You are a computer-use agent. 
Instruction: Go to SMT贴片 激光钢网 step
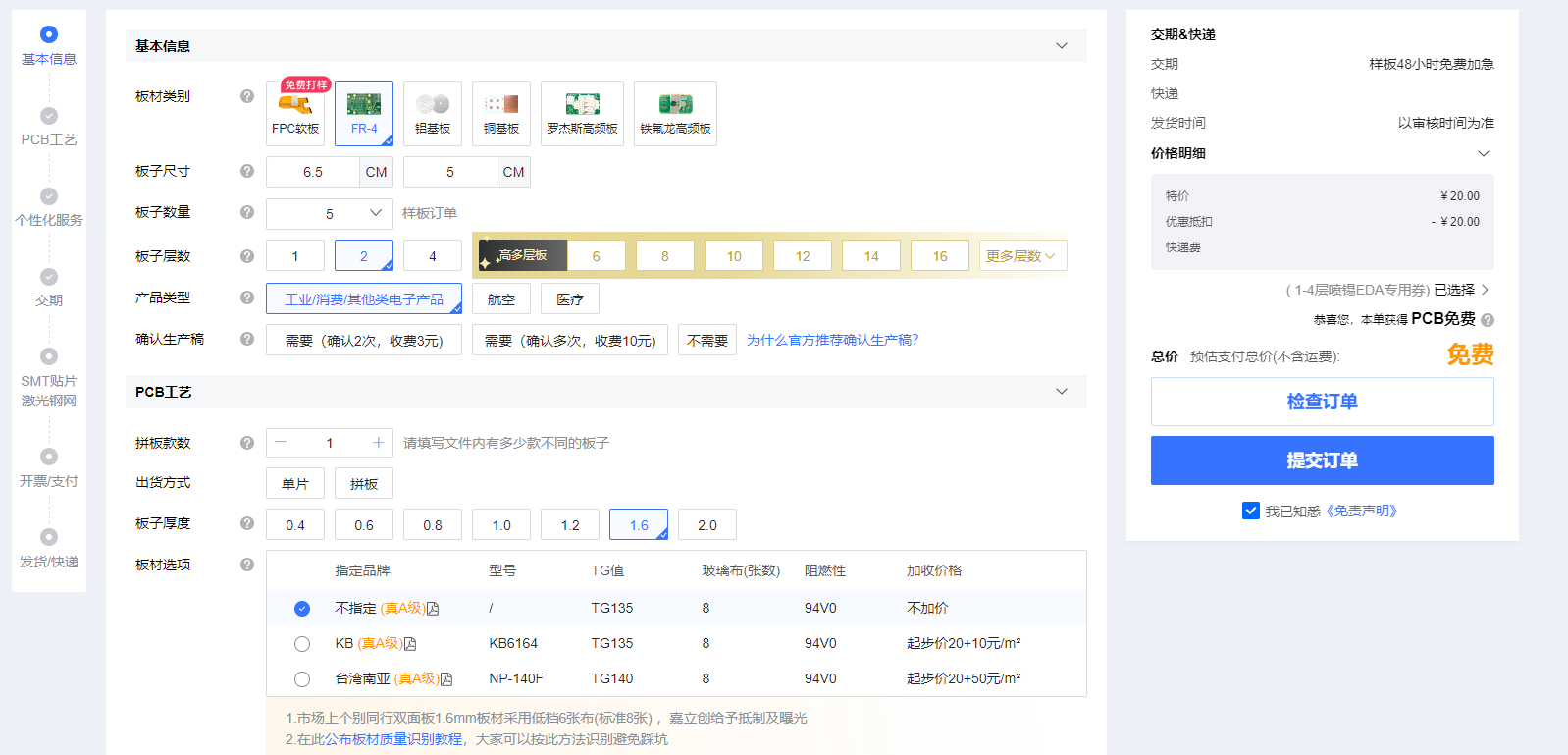click(x=49, y=378)
